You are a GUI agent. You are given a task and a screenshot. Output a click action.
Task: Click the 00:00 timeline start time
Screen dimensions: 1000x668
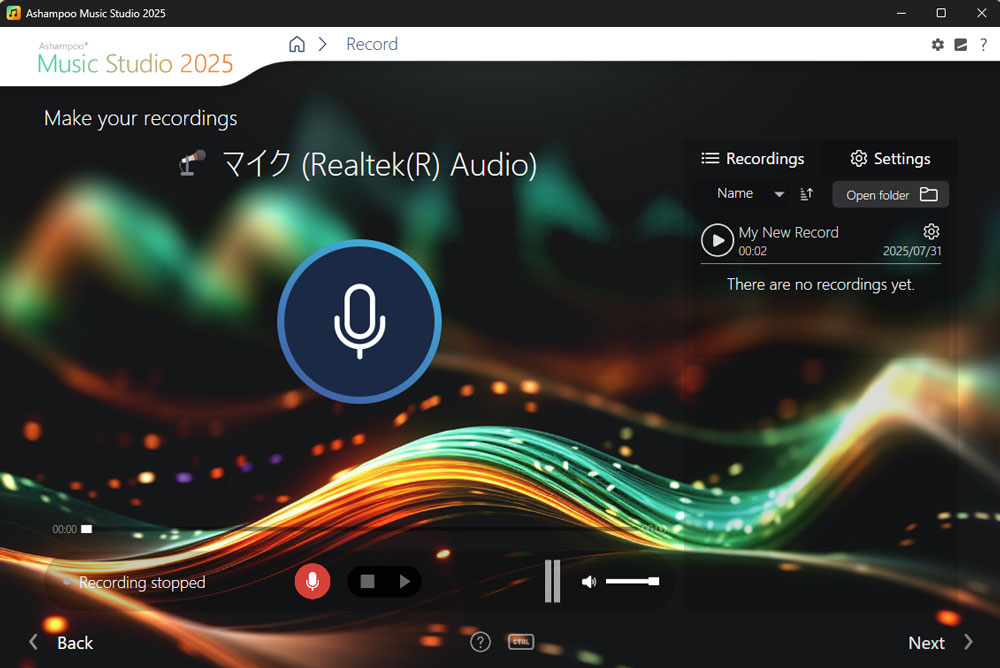click(x=64, y=529)
